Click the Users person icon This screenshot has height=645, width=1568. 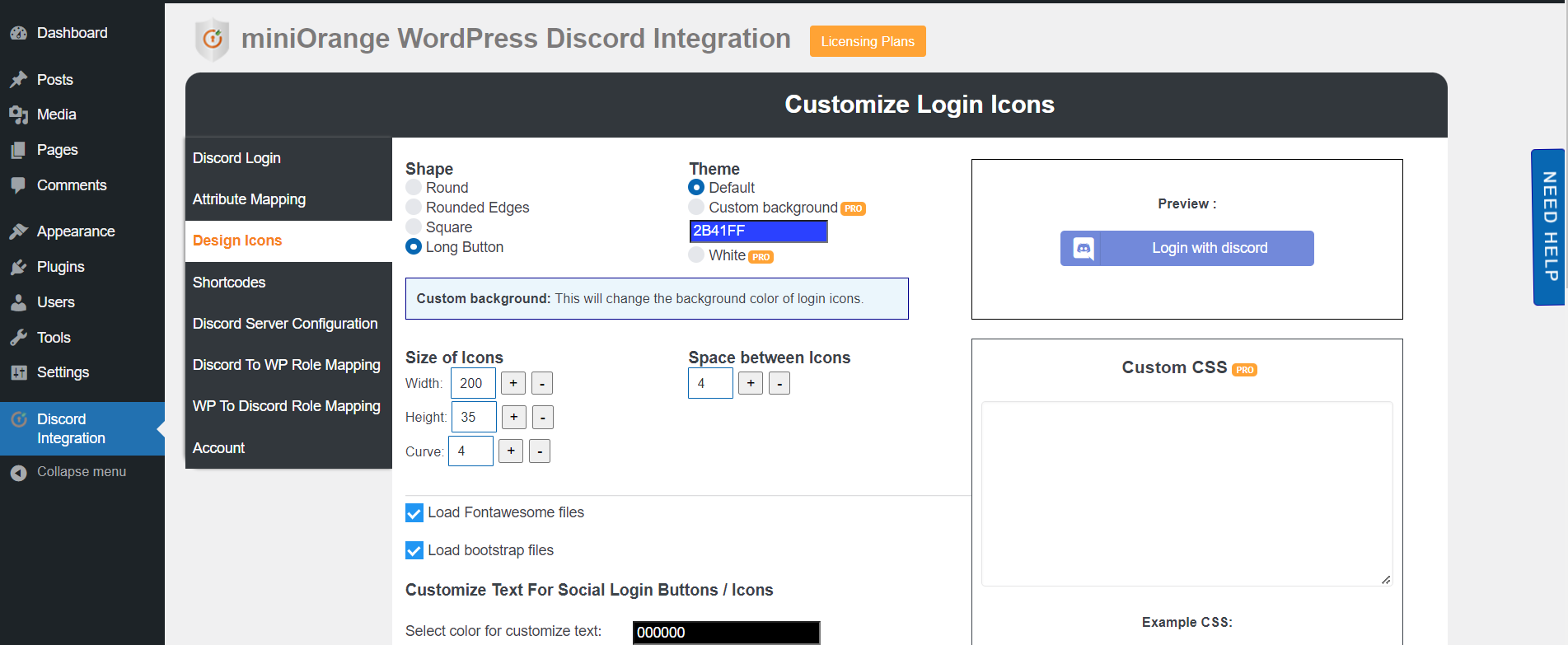[x=18, y=302]
